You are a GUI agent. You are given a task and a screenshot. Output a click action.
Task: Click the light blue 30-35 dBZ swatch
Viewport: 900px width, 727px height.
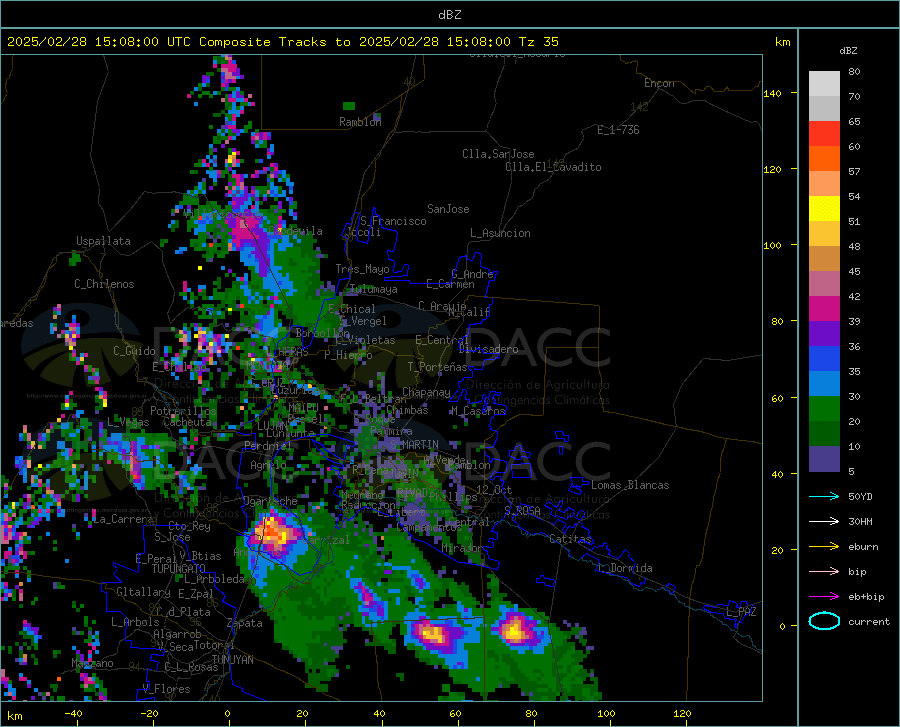[x=824, y=383]
